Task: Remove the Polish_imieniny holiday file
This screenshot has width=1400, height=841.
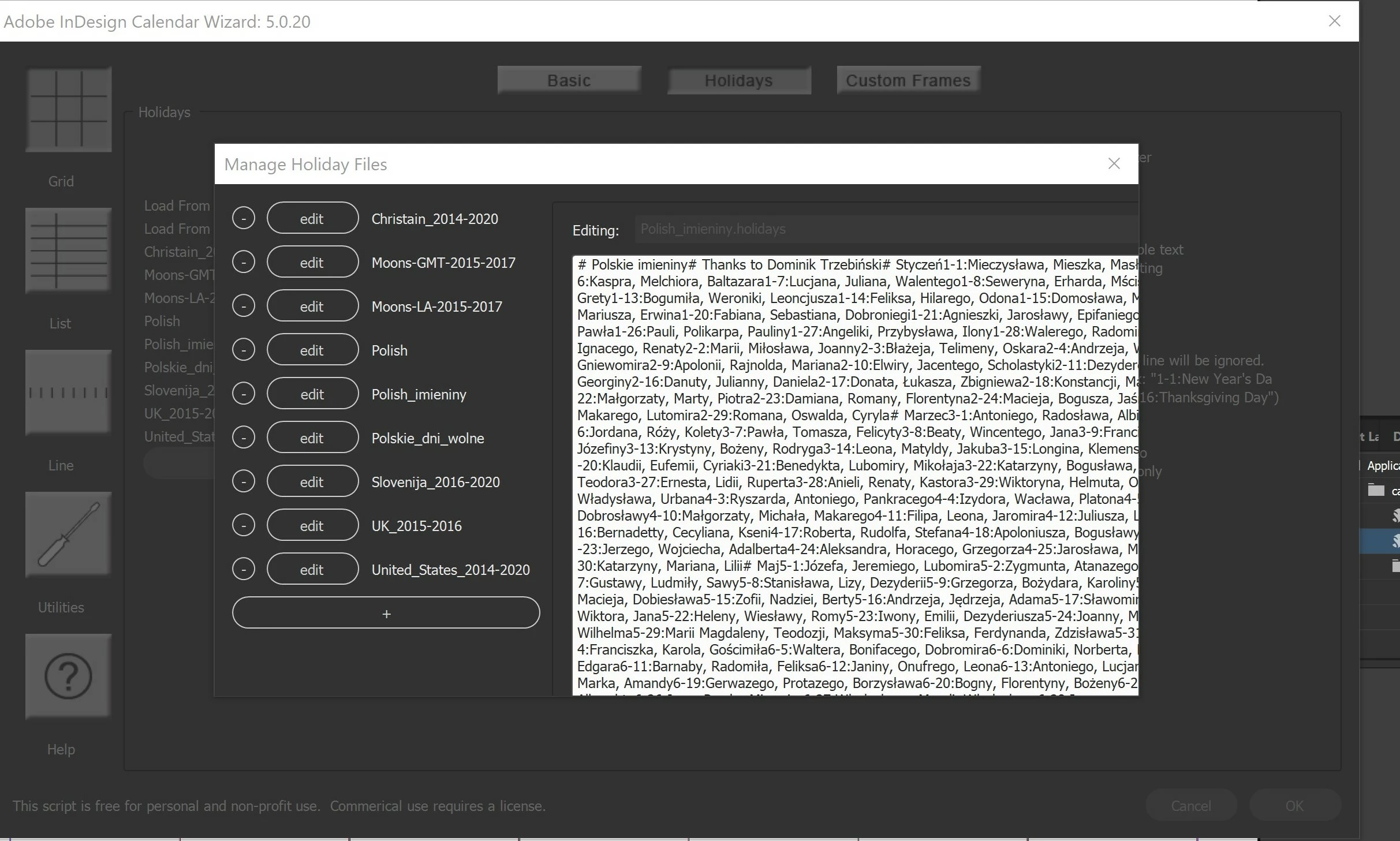Action: click(244, 394)
